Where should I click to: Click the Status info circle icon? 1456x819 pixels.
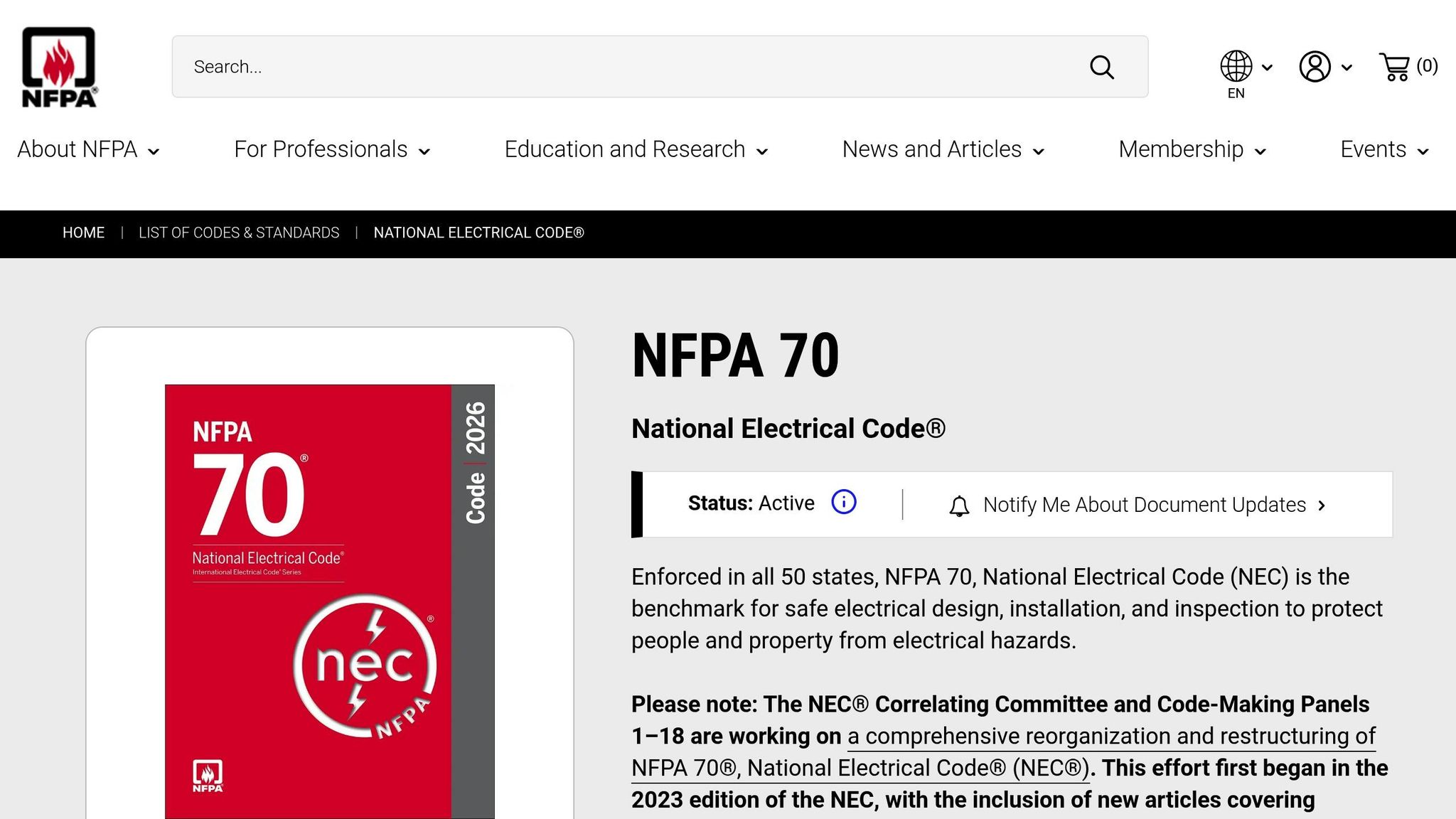(x=844, y=502)
